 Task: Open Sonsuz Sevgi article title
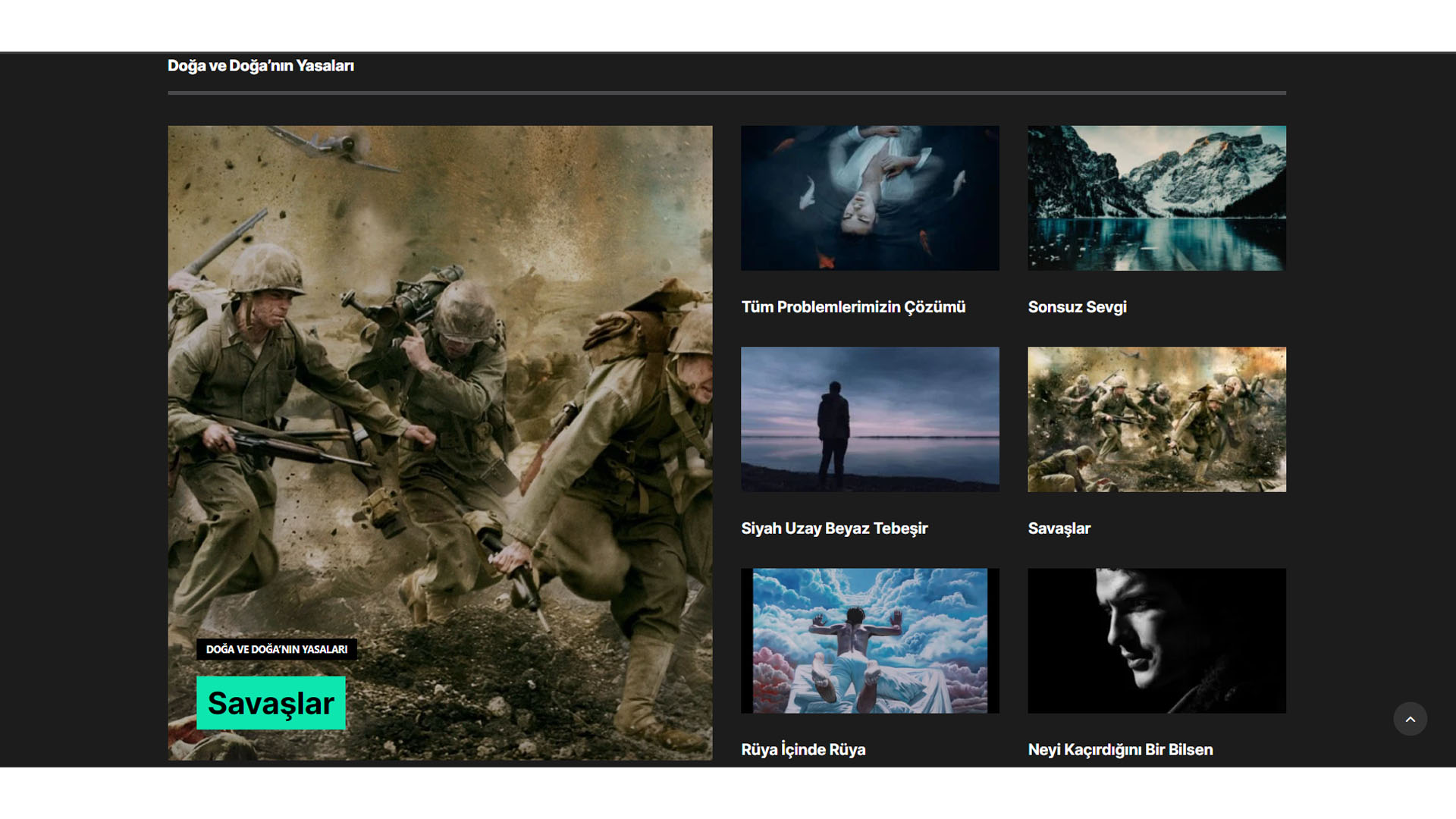click(1077, 307)
